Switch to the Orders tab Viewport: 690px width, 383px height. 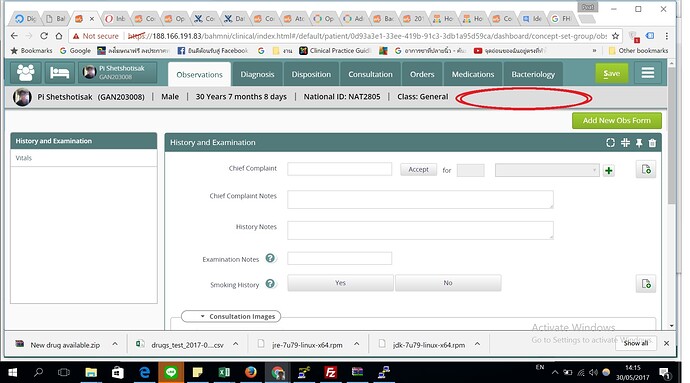pos(422,74)
